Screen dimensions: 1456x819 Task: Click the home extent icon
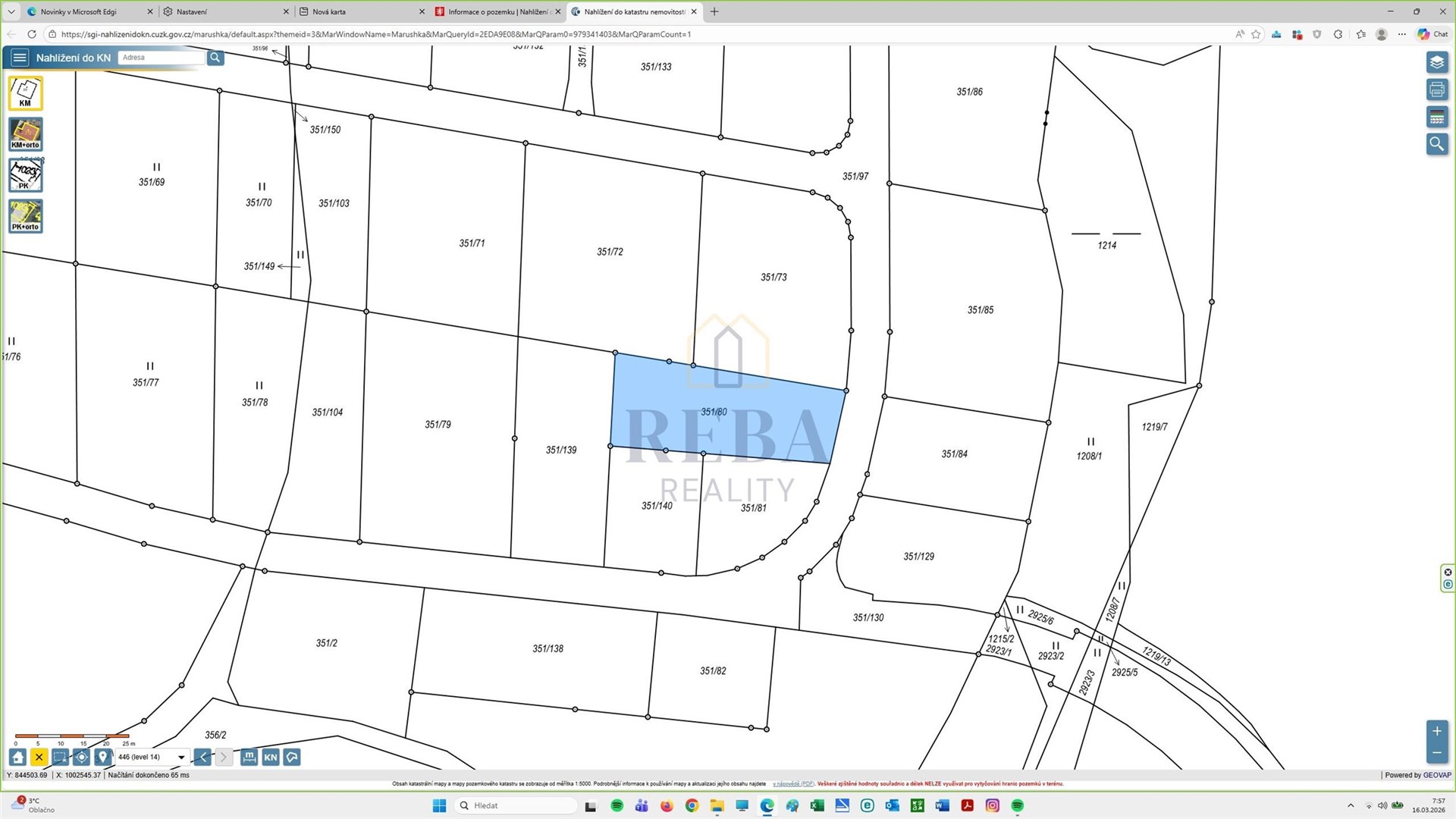(18, 757)
